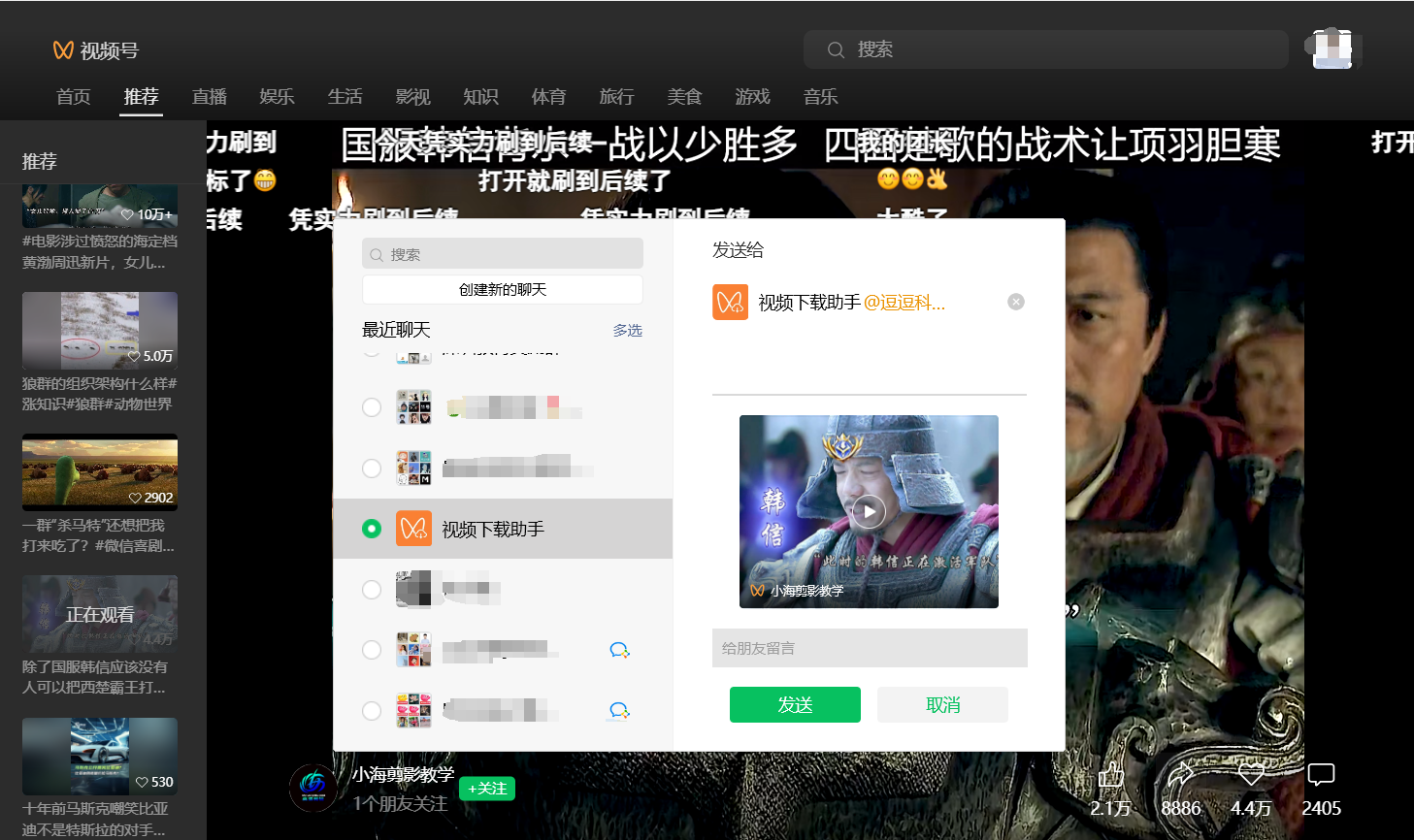Open the 韩信 video preview thumbnail

[869, 511]
